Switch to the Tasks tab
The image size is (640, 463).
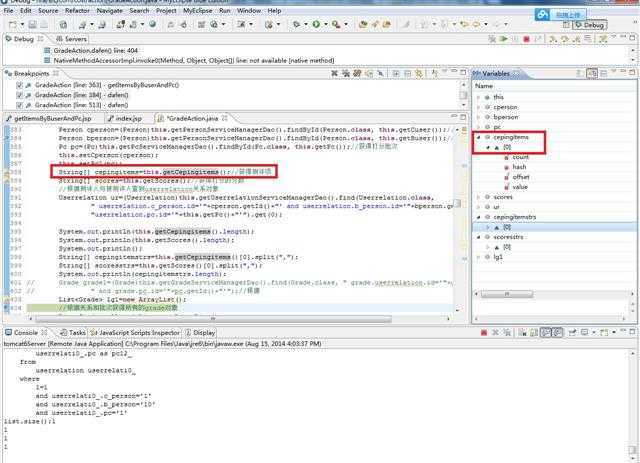pyautogui.click(x=73, y=333)
